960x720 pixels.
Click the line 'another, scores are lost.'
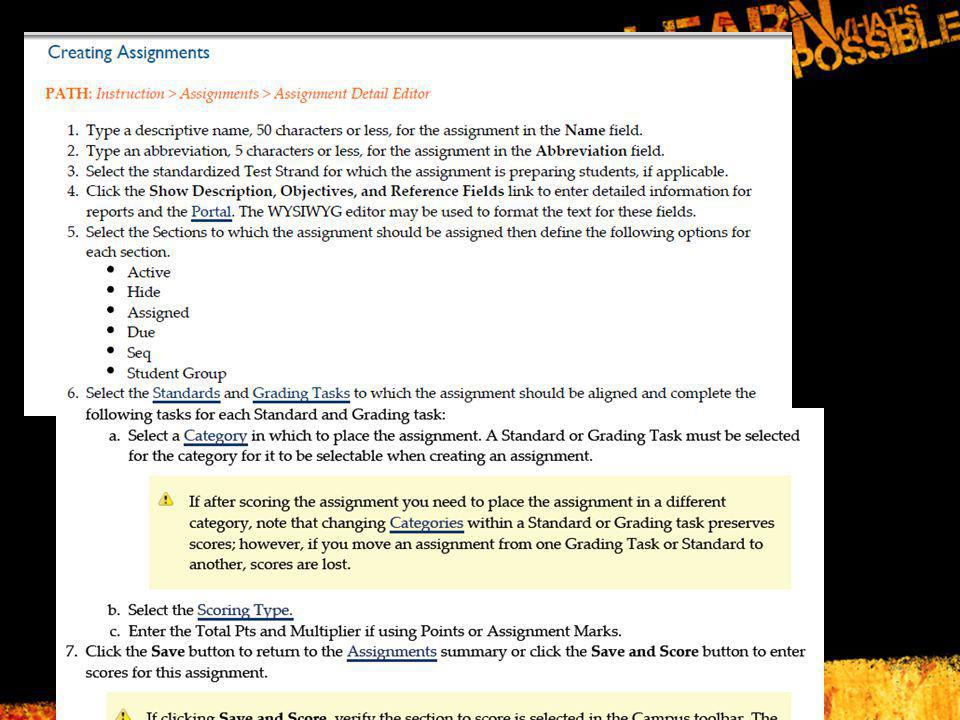pos(270,564)
